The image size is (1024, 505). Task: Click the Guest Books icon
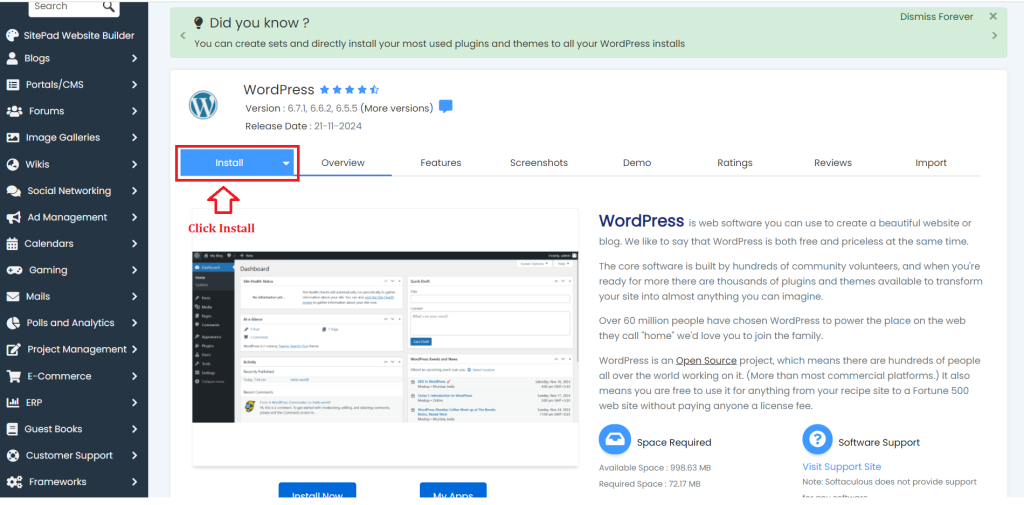pyautogui.click(x=12, y=429)
